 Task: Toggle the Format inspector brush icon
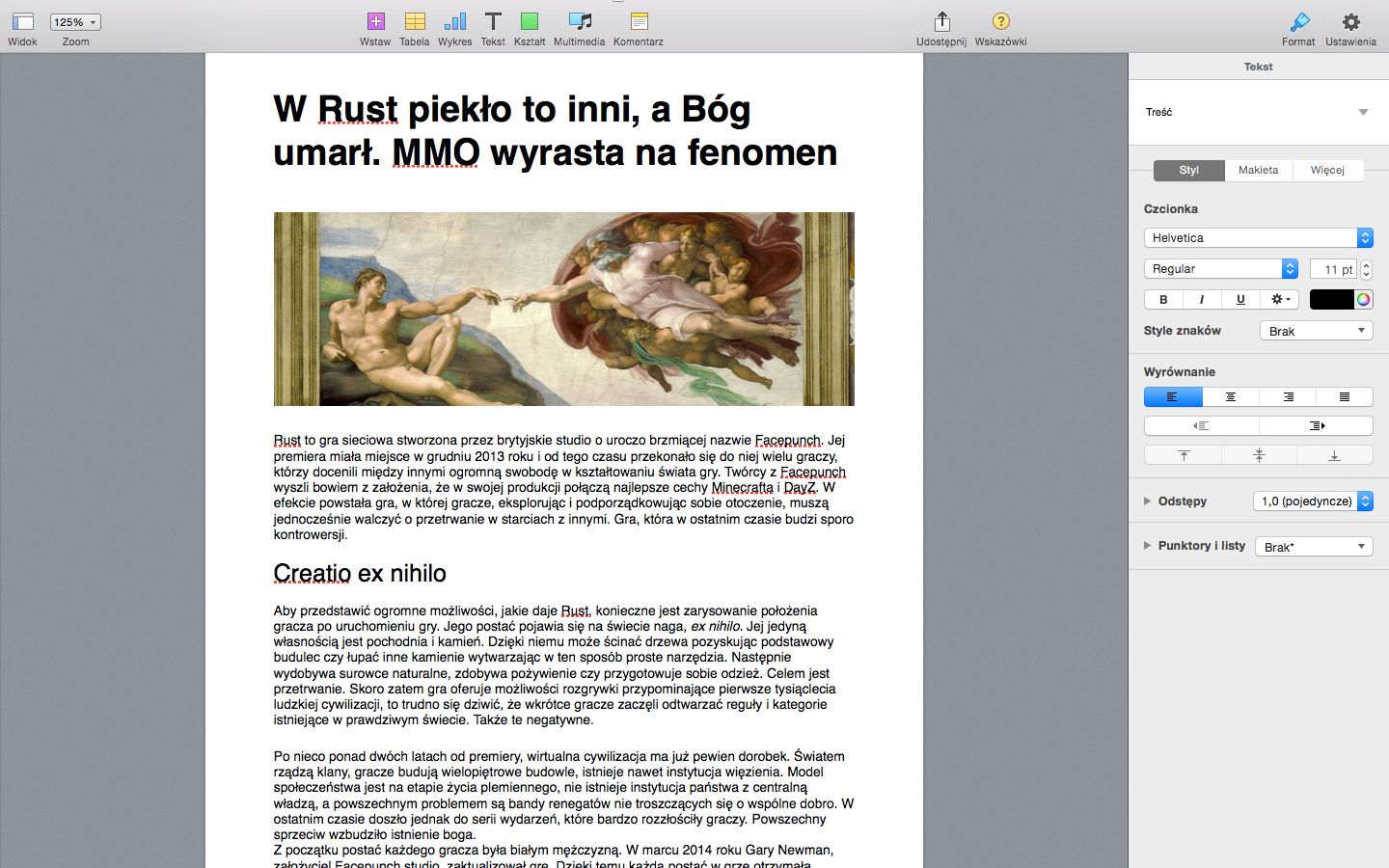point(1299,21)
